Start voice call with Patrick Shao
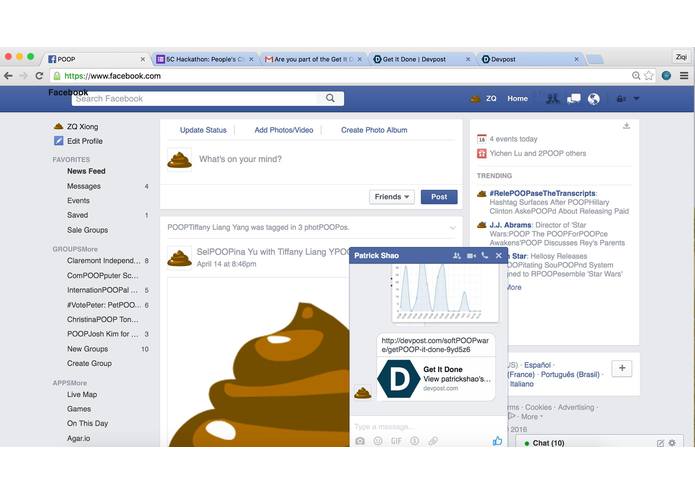The height and width of the screenshot is (494, 695). pos(485,256)
